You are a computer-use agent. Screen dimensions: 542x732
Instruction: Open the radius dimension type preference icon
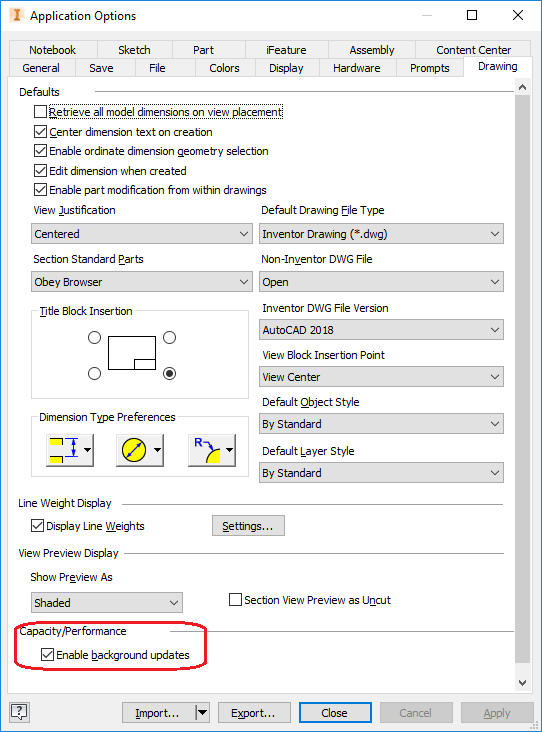[x=207, y=450]
